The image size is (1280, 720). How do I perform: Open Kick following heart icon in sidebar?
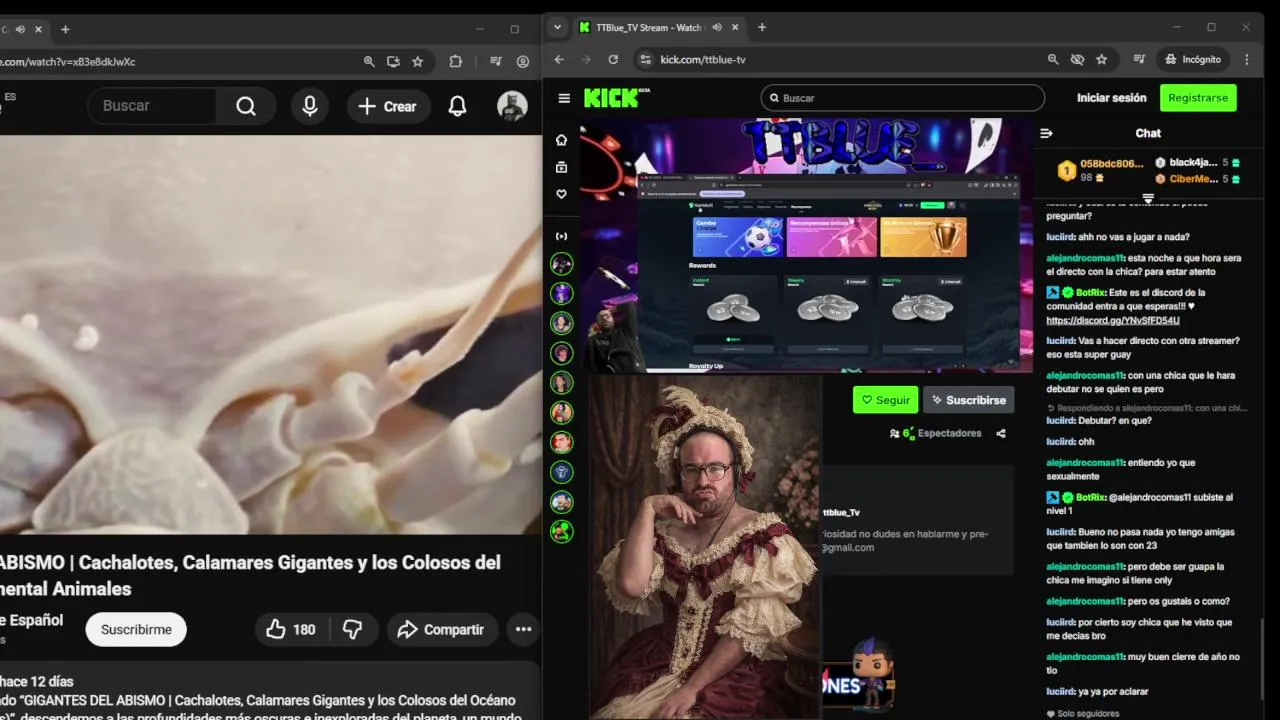click(562, 194)
